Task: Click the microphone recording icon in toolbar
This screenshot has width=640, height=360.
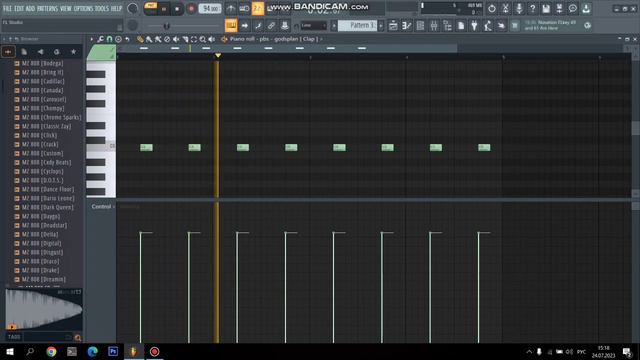Action: pyautogui.click(x=519, y=9)
